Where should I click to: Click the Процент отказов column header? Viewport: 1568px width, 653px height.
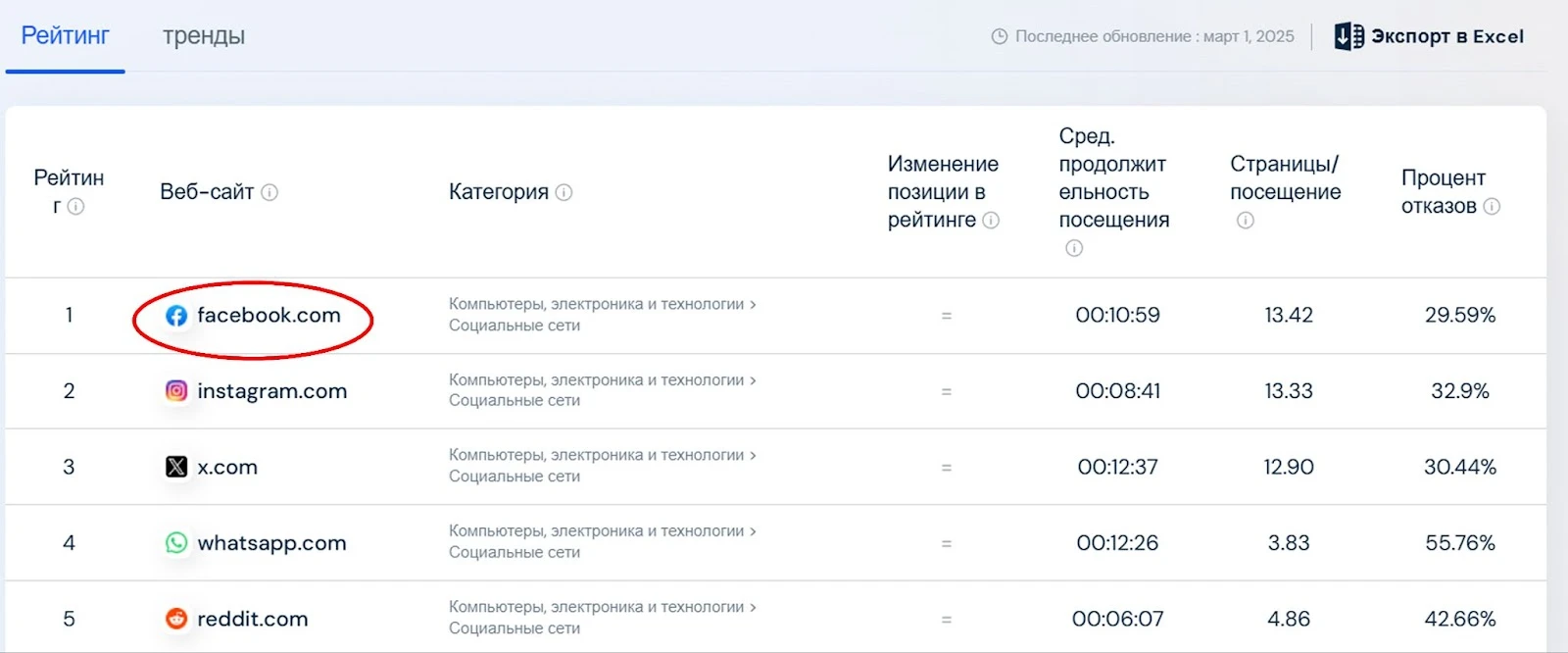point(1443,192)
